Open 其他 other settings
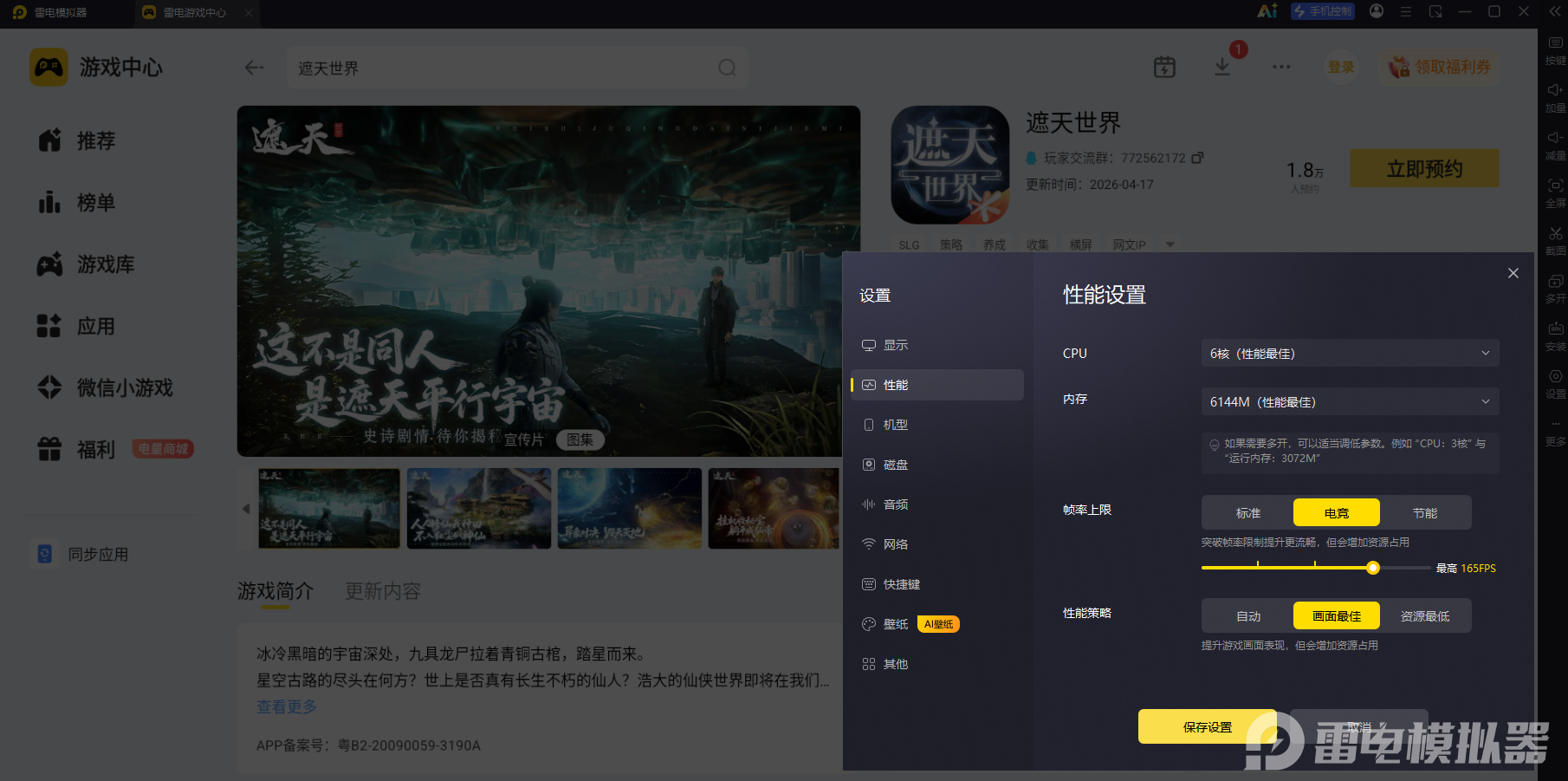 click(x=937, y=664)
